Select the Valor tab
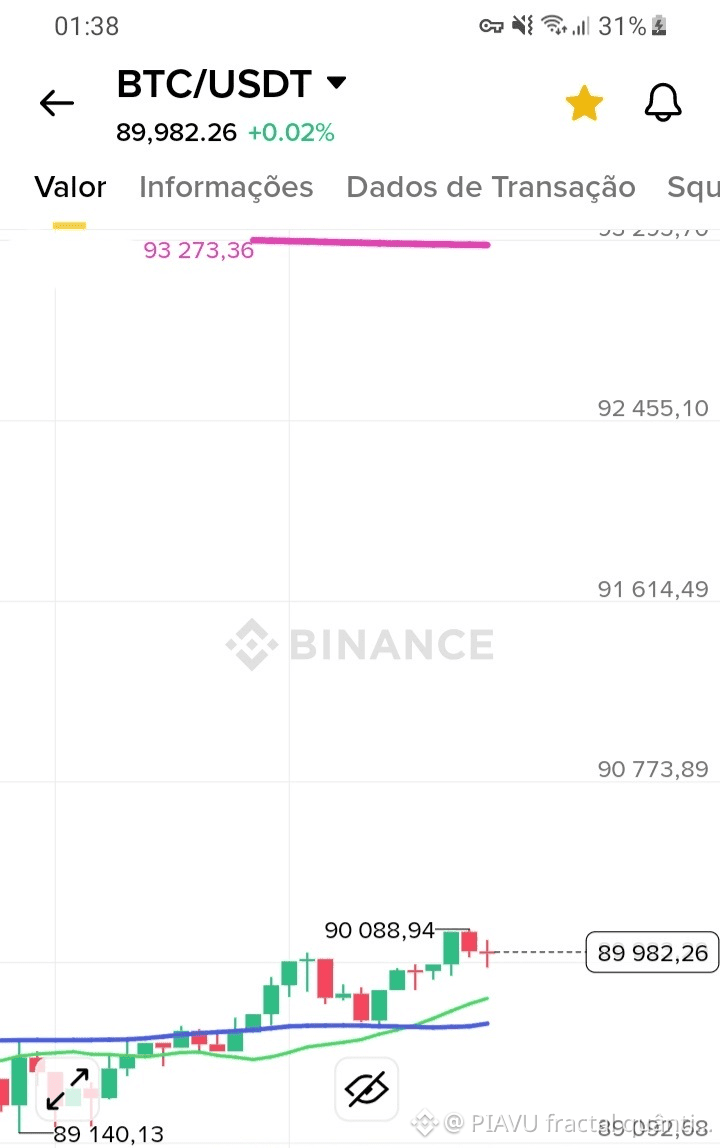Viewport: 720px width, 1148px height. pos(70,187)
